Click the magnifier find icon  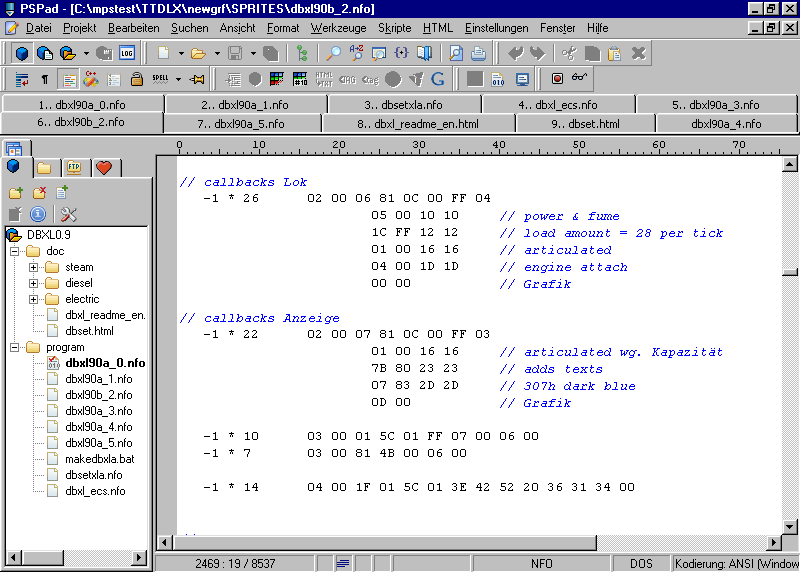pos(333,53)
